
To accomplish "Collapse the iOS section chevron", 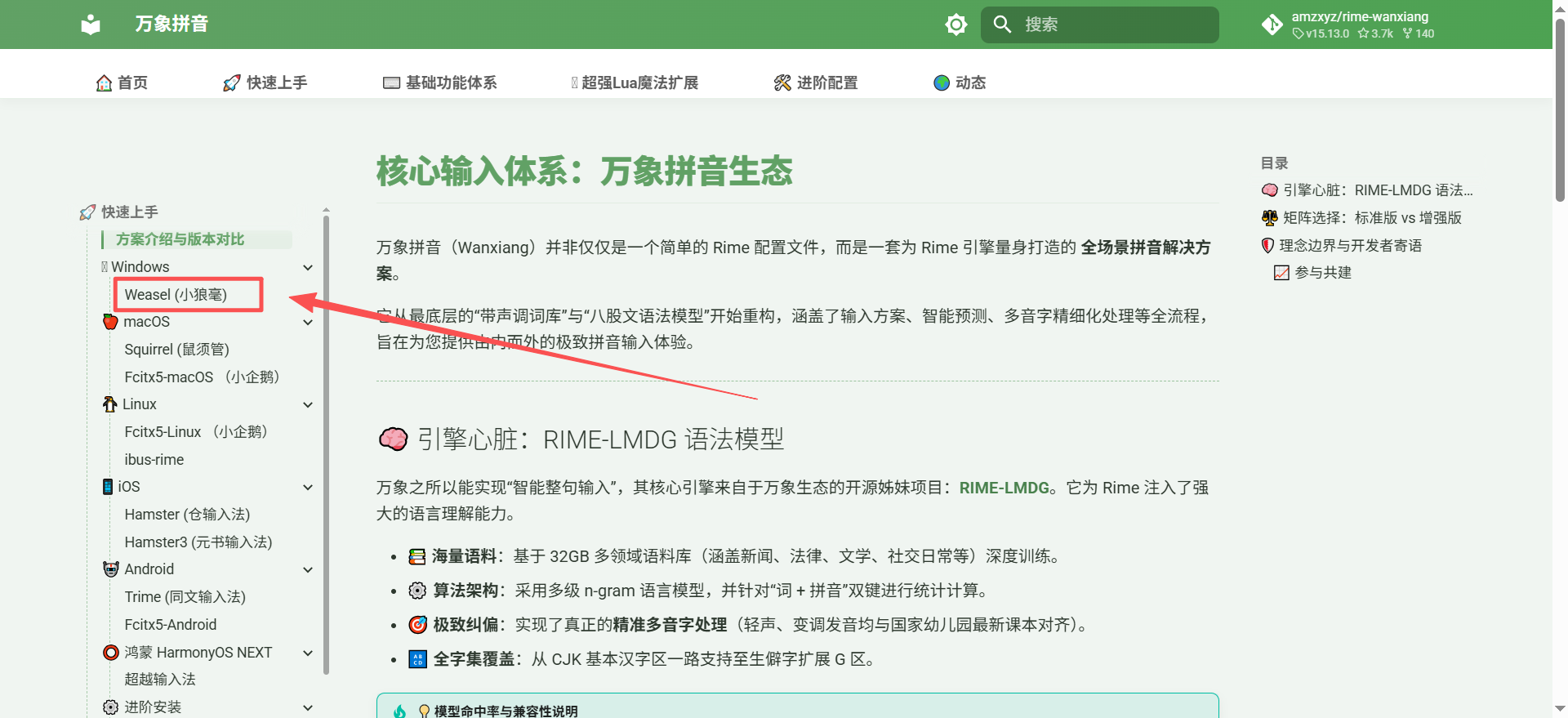I will (x=308, y=488).
